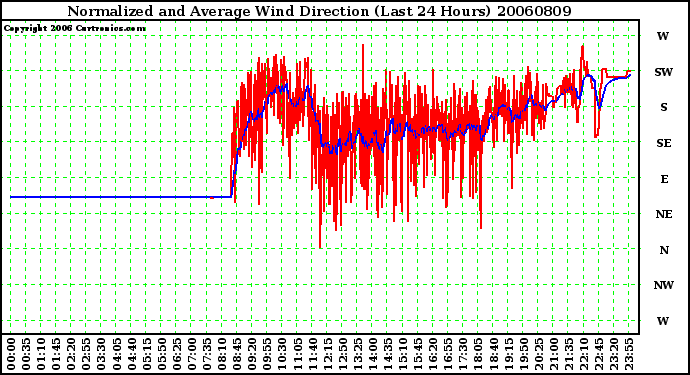The height and width of the screenshot is (375, 690).
Task: Click the '09:20' time axis label
Action: point(252,354)
